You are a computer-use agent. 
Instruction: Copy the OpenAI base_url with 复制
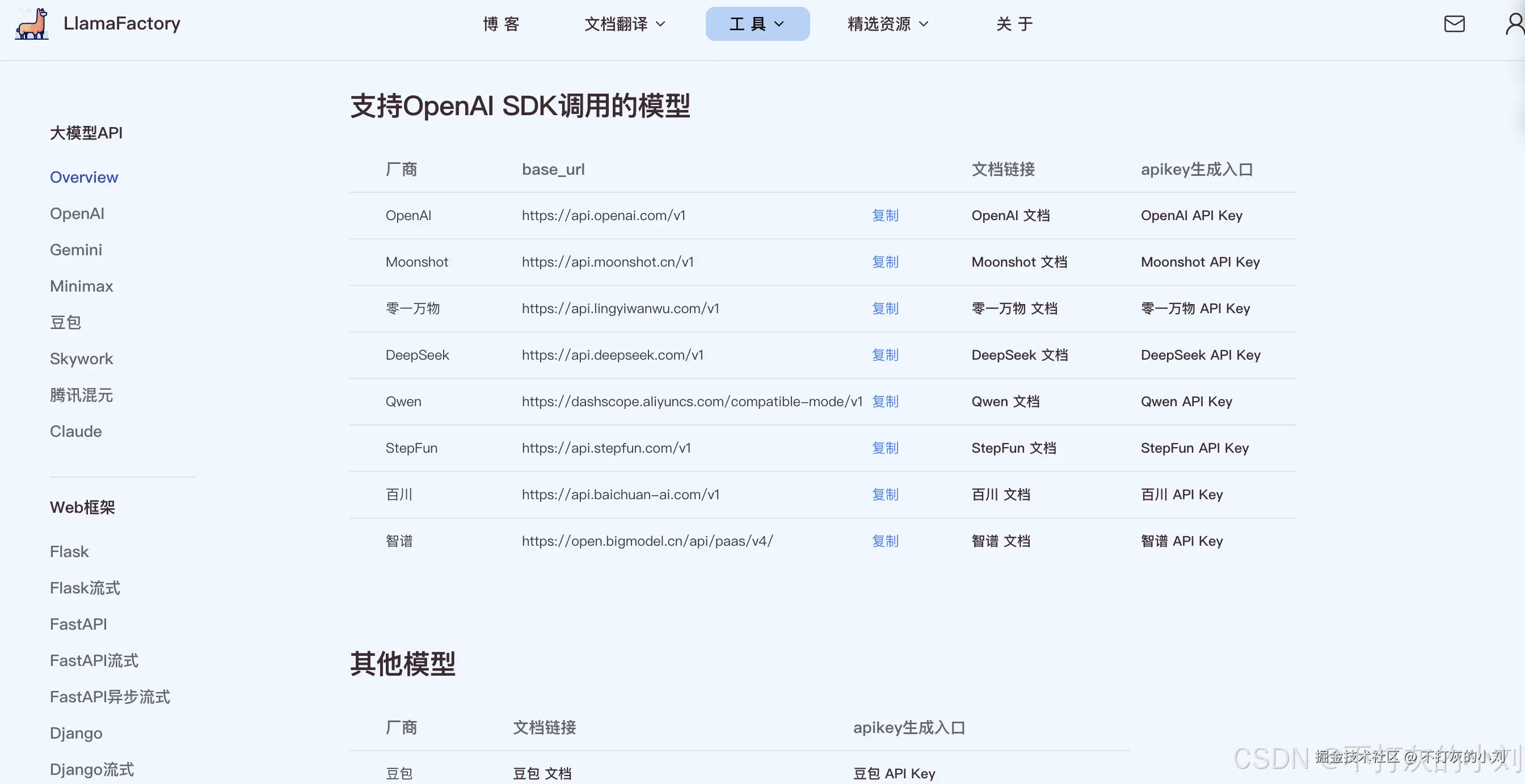pyautogui.click(x=885, y=216)
